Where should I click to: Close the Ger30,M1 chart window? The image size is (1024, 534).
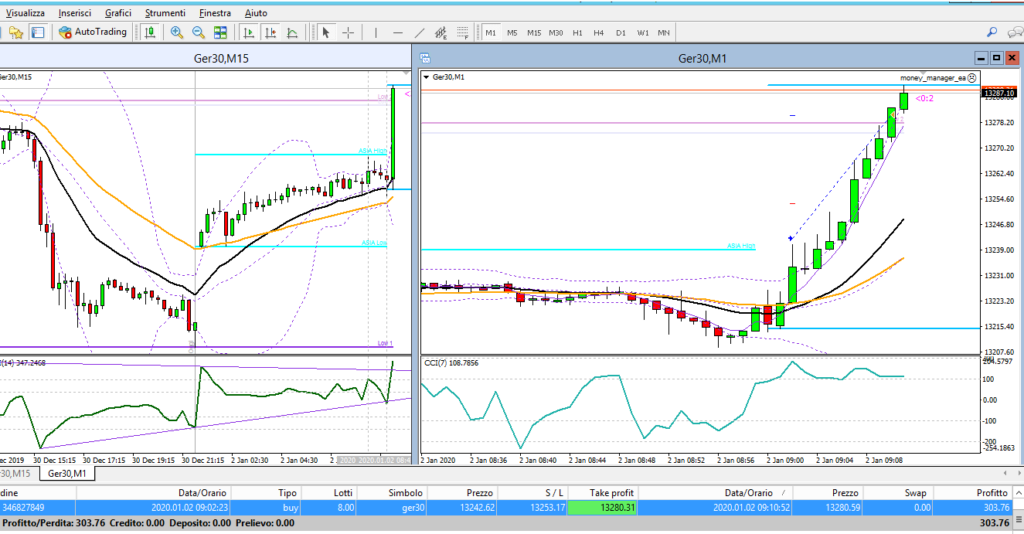point(1012,58)
